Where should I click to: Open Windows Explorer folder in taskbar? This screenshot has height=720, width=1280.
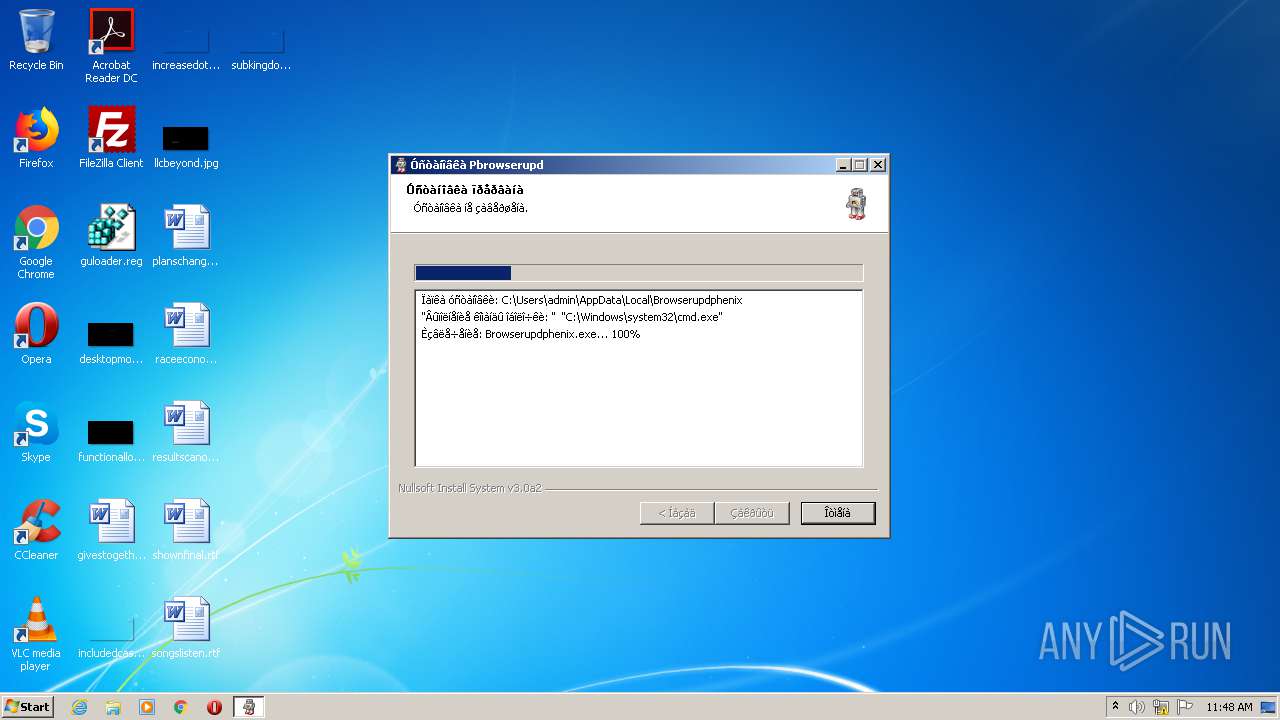(x=113, y=707)
